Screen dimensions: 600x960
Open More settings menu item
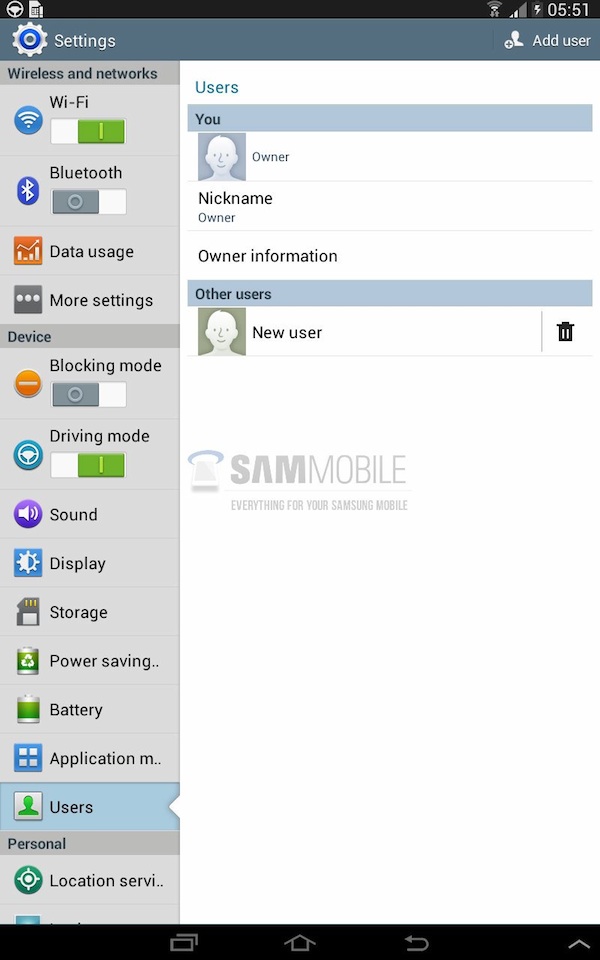tap(90, 300)
